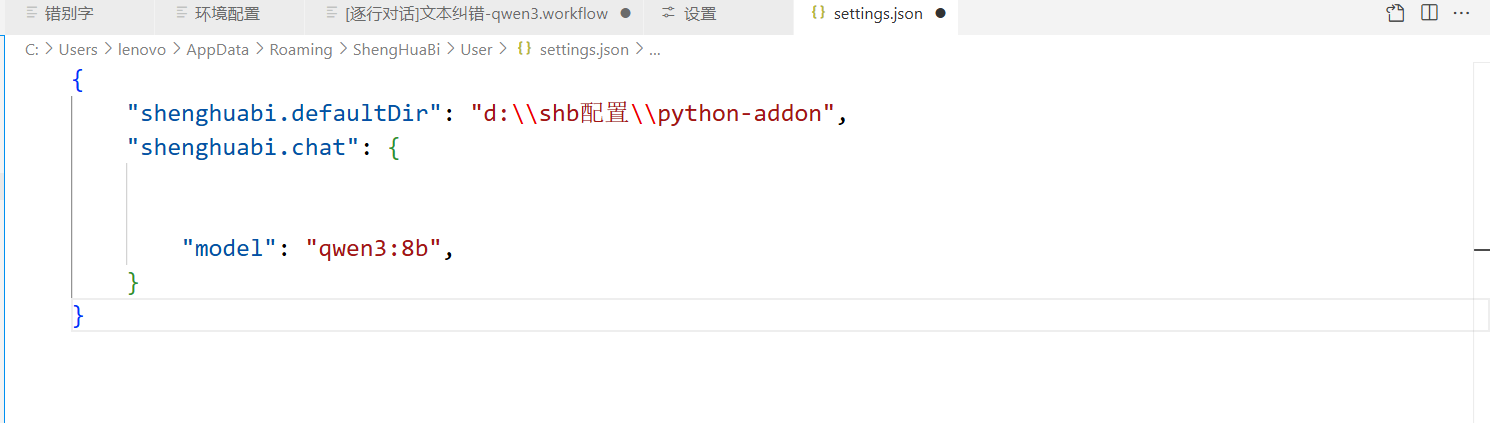Click the lenovo breadcrumb segment
Screen dimensions: 1490x423
pyautogui.click(x=142, y=50)
